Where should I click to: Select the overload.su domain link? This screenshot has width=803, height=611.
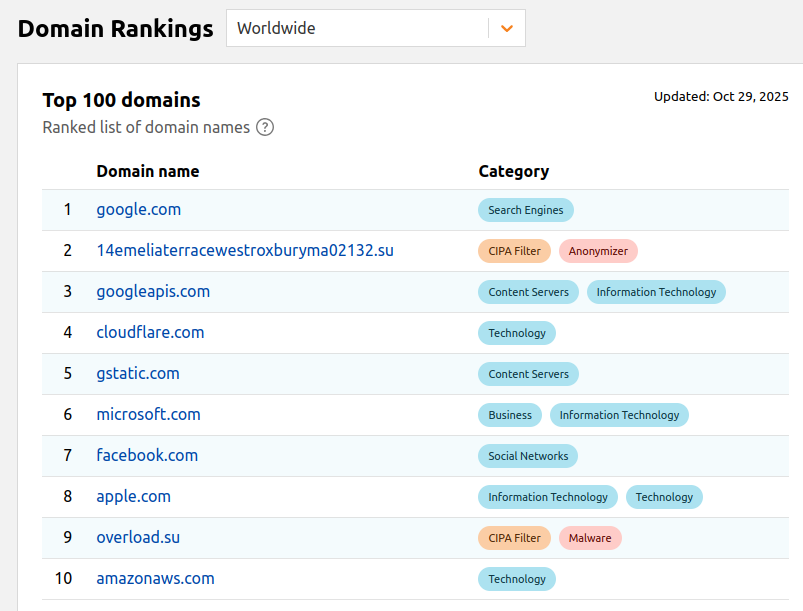[x=138, y=537]
